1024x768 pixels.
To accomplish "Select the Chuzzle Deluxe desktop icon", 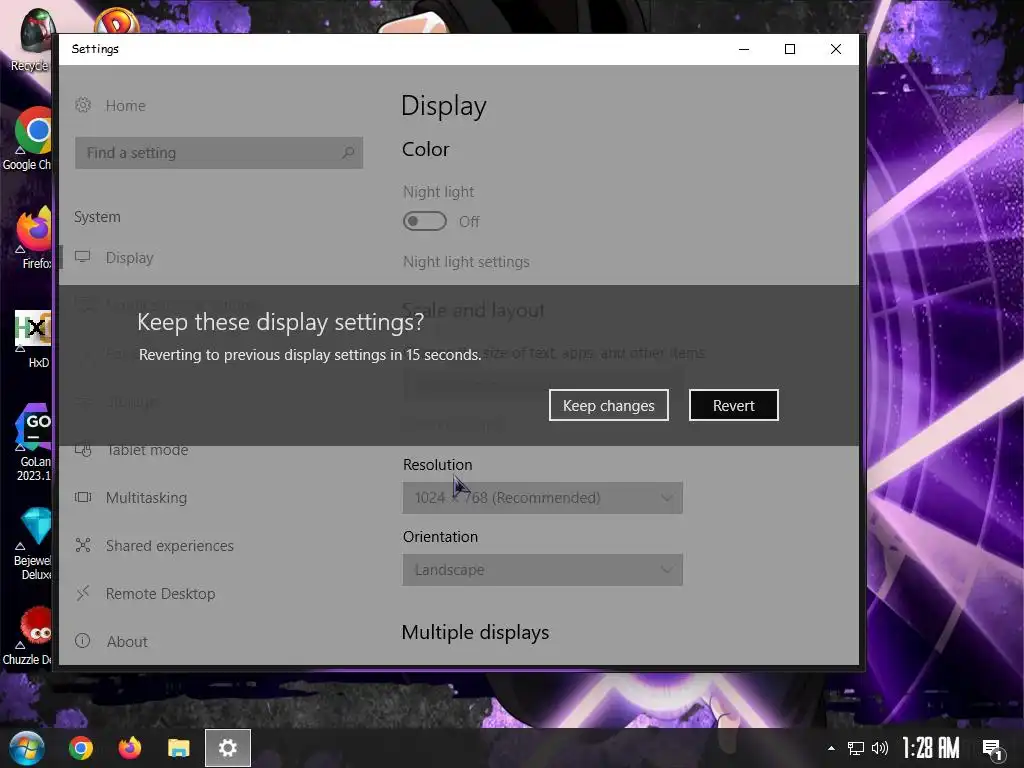I will 27,636.
